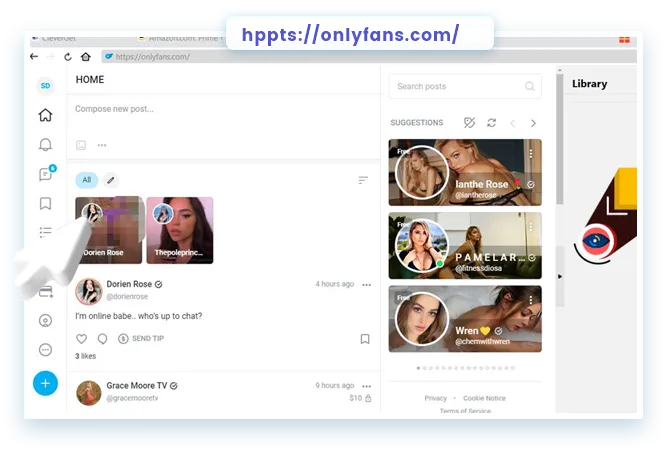The height and width of the screenshot is (463, 664).
Task: Open lists icon in sidebar
Action: pos(45,232)
